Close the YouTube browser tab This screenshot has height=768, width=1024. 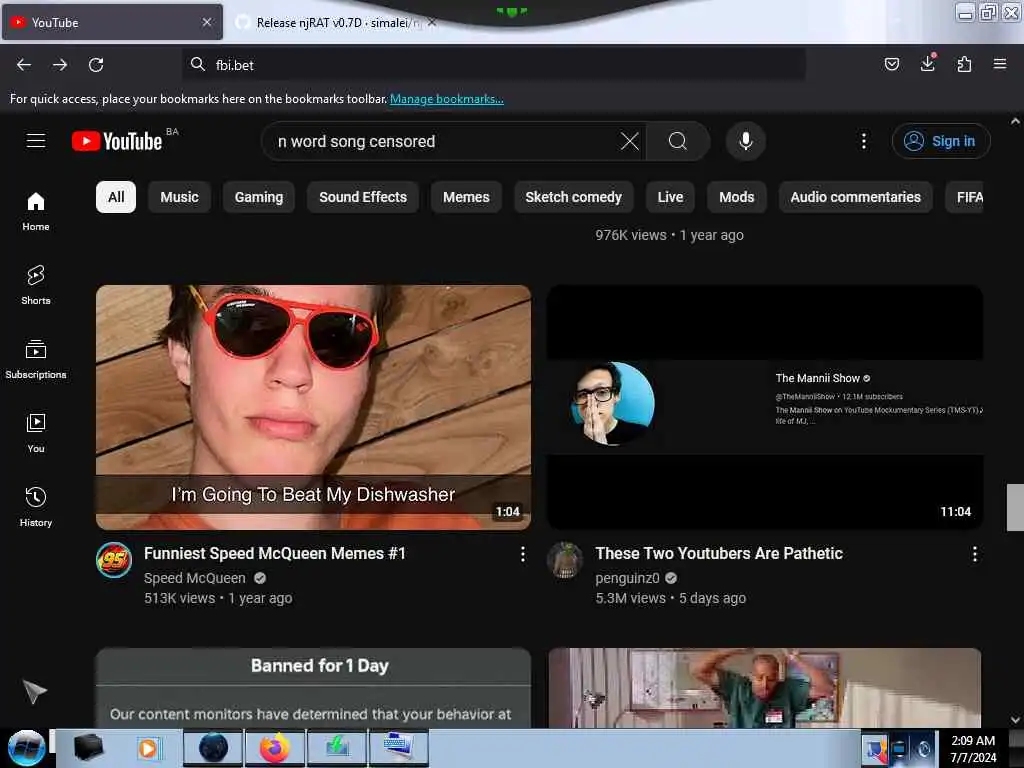[207, 22]
